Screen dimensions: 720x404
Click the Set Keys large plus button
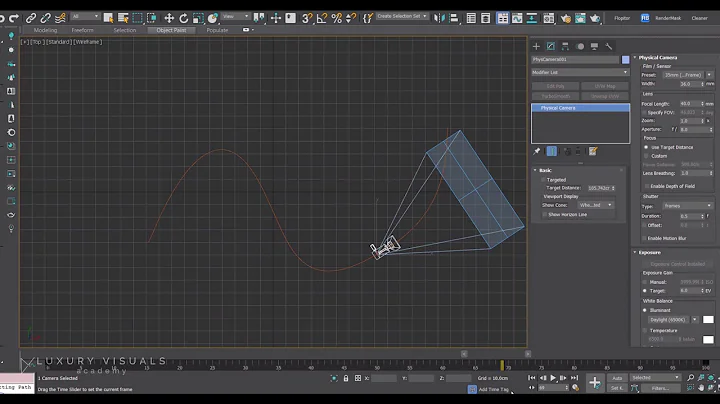[595, 382]
